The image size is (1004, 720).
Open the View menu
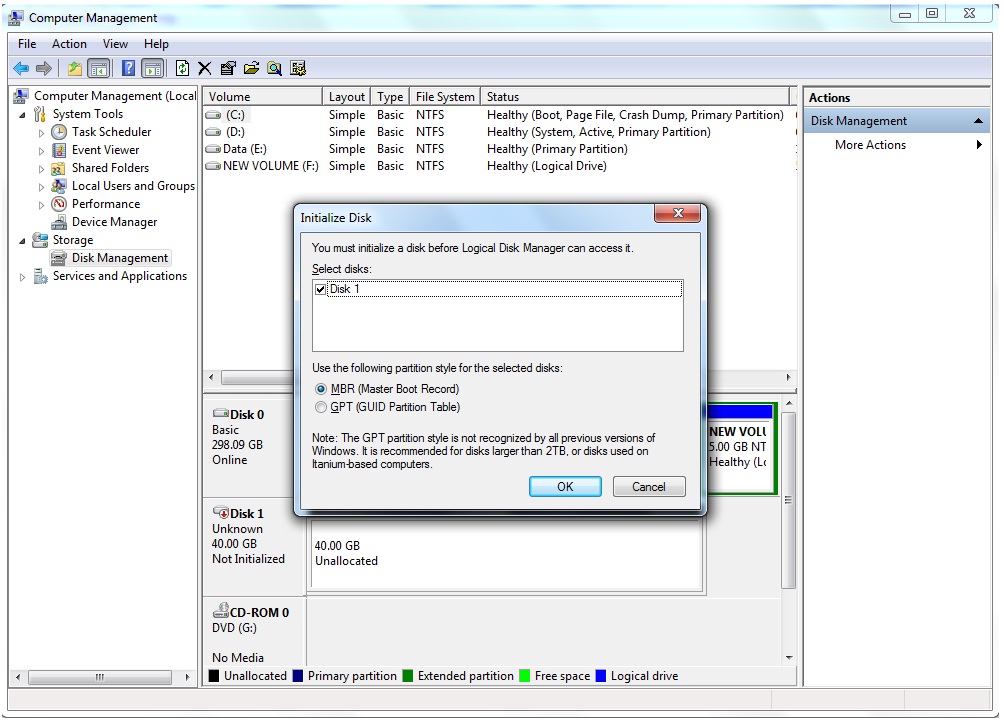tap(115, 44)
